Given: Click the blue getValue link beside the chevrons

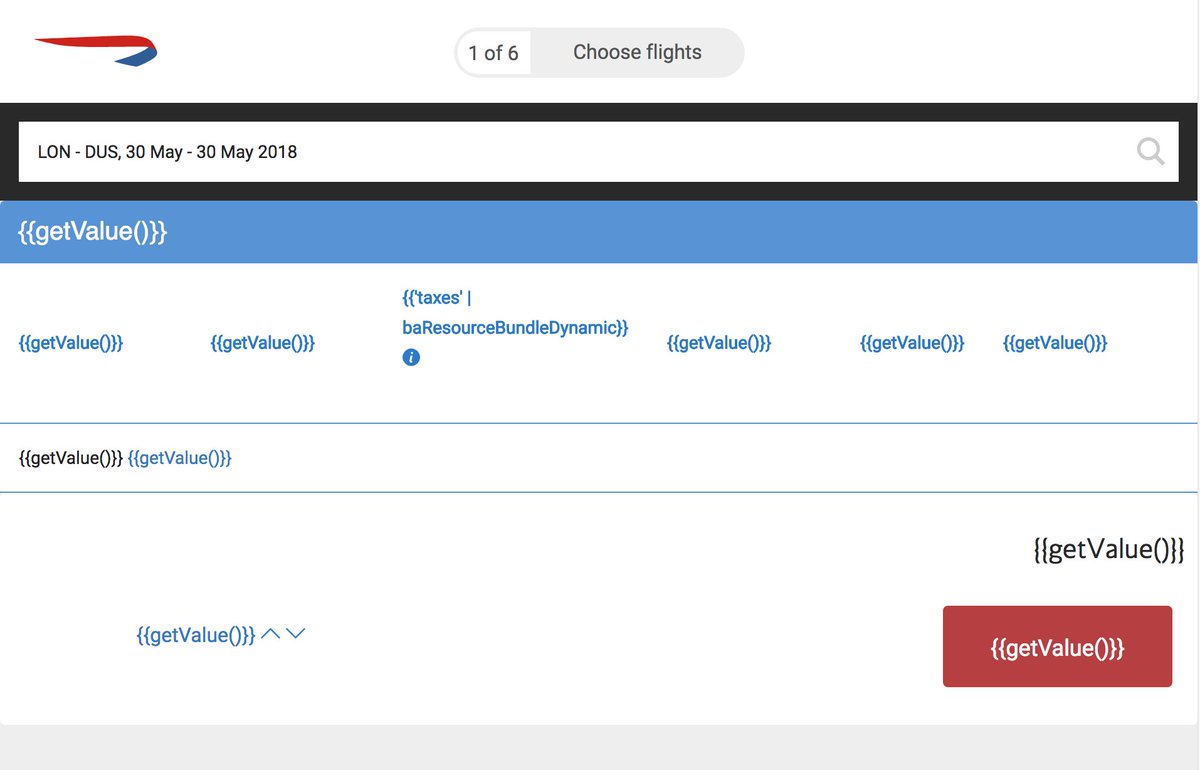Looking at the screenshot, I should click(196, 635).
